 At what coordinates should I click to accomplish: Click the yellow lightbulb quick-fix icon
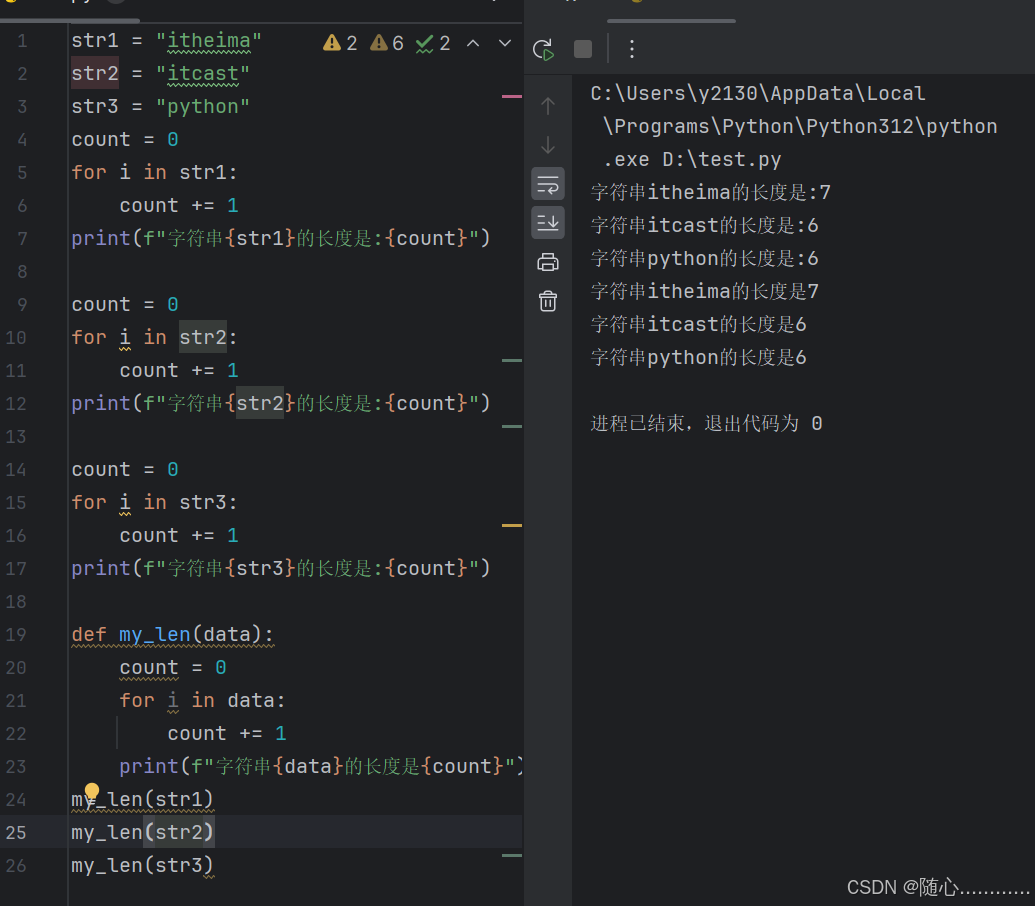tap(92, 791)
